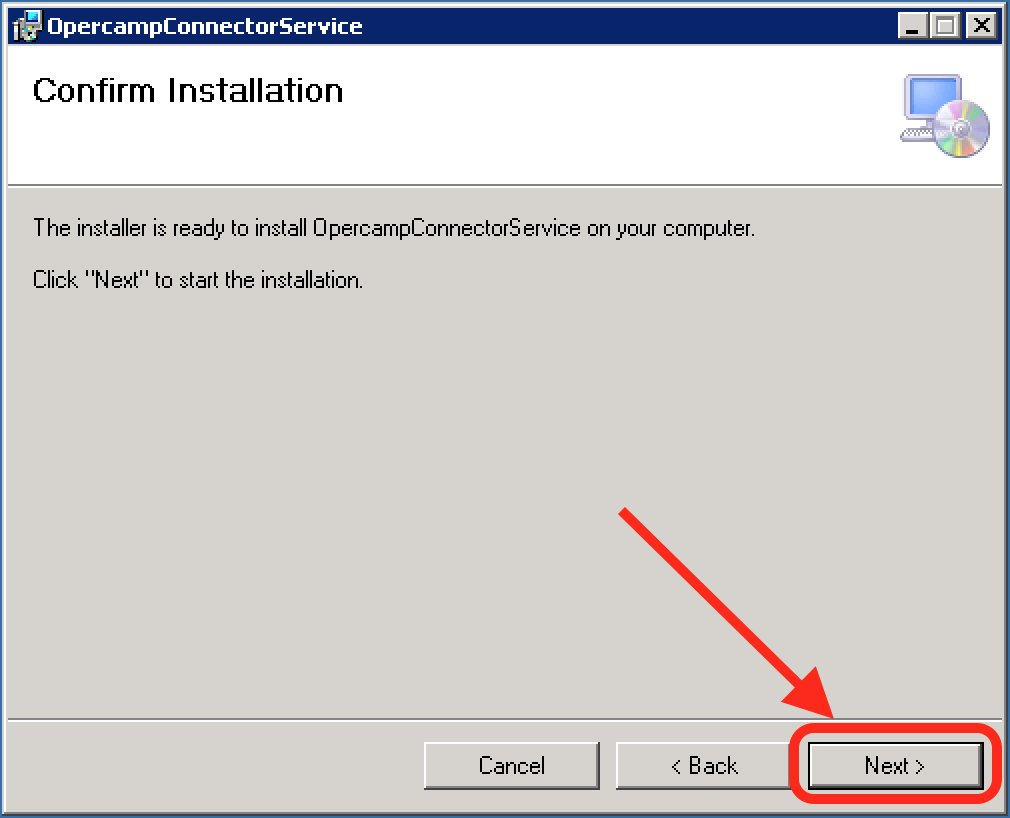The width and height of the screenshot is (1010, 818).
Task: Cancel the installation
Action: point(511,766)
